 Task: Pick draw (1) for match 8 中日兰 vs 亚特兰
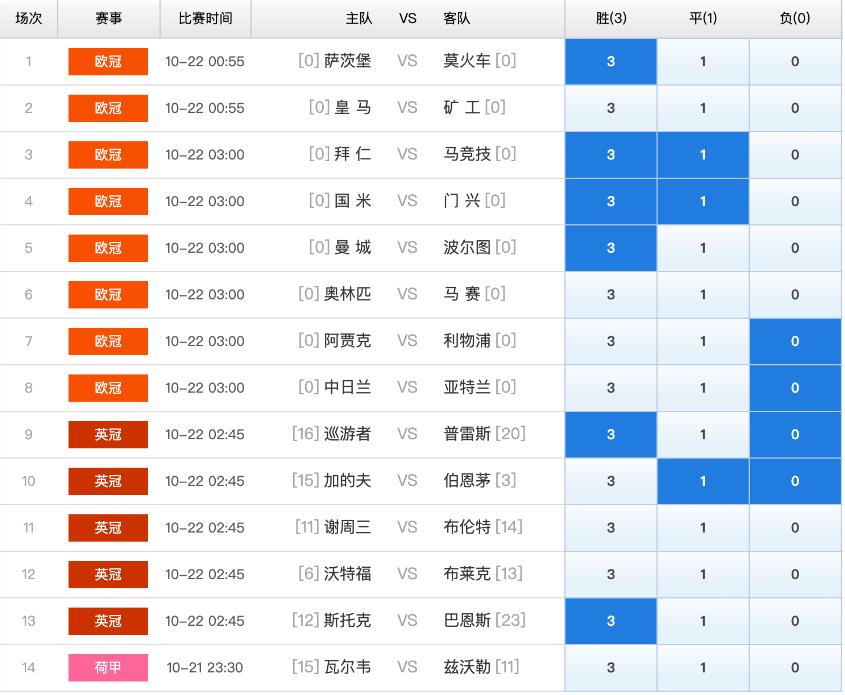[x=703, y=388]
